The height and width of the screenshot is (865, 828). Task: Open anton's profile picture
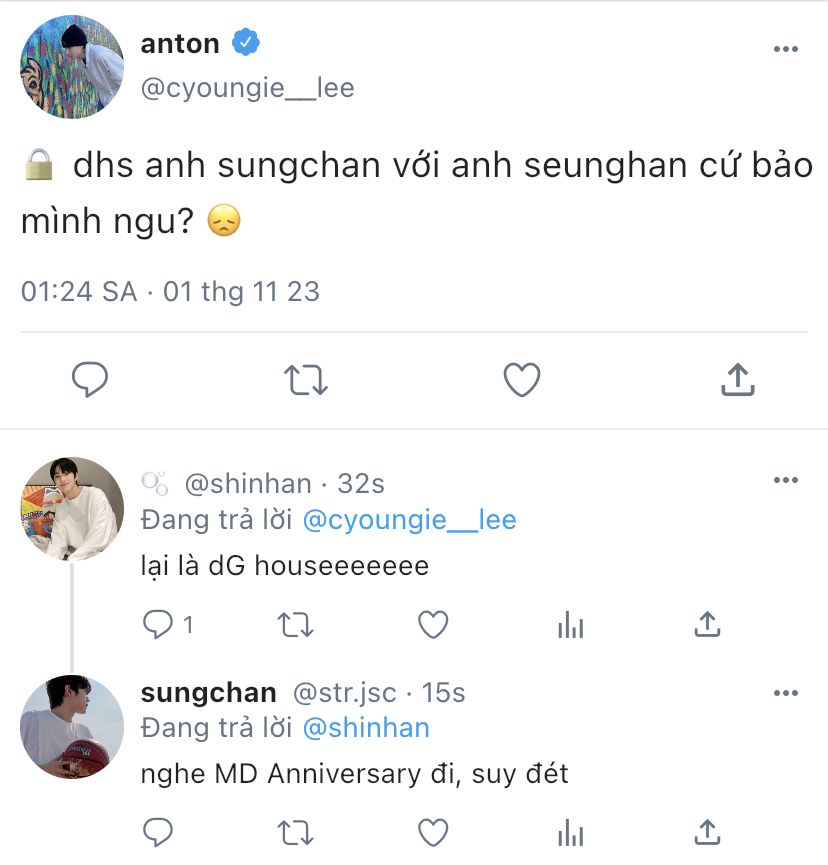72,67
